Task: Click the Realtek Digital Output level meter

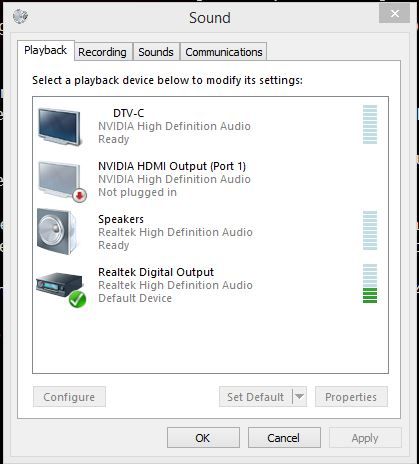Action: coord(370,283)
